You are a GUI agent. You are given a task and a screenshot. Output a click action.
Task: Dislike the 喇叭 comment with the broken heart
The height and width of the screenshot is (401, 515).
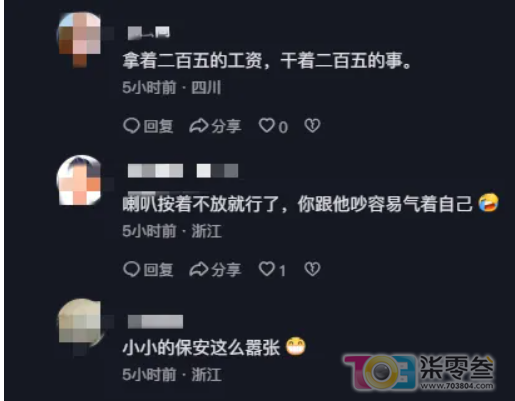[312, 269]
